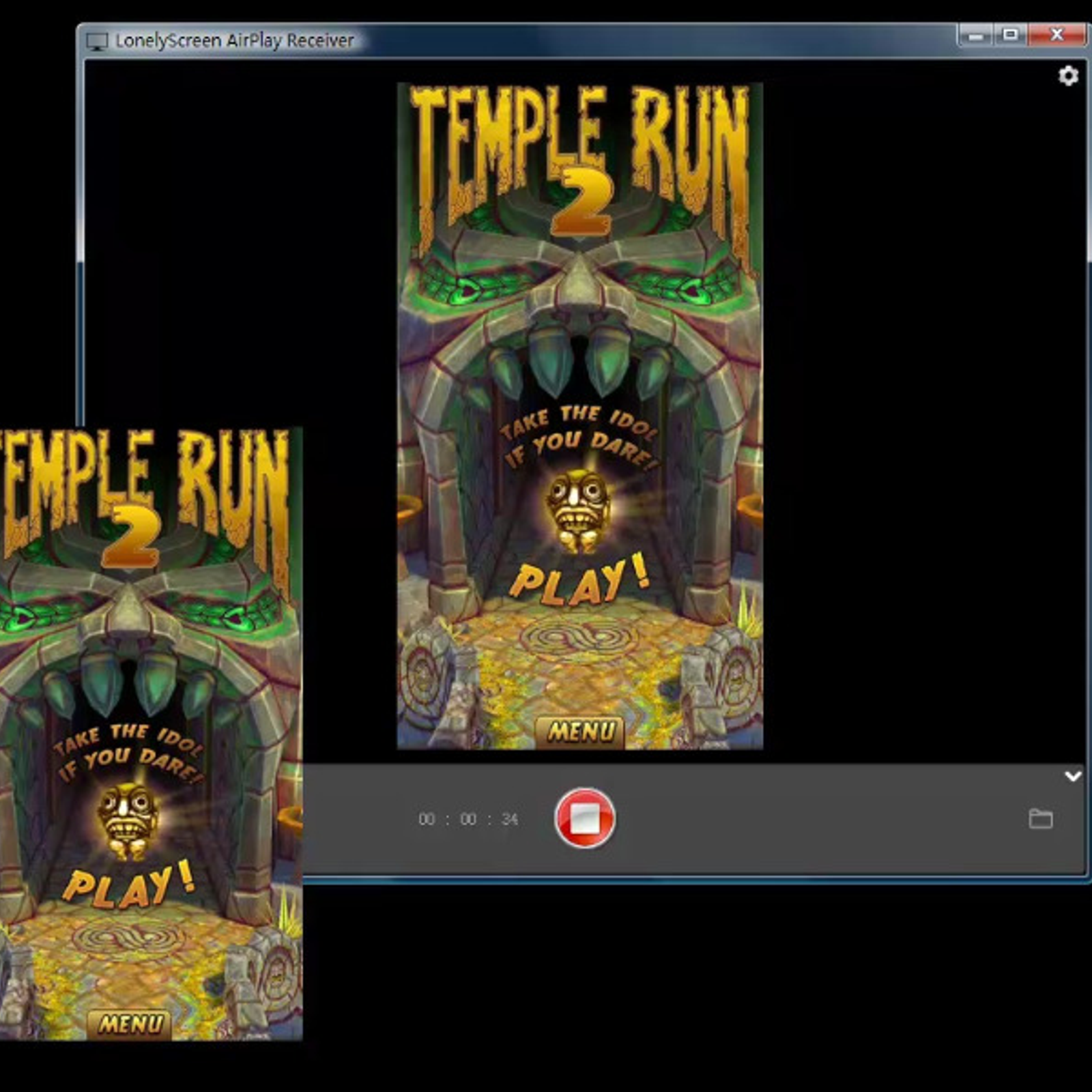Open LonelyScreen settings via the gear icon

(x=1069, y=76)
